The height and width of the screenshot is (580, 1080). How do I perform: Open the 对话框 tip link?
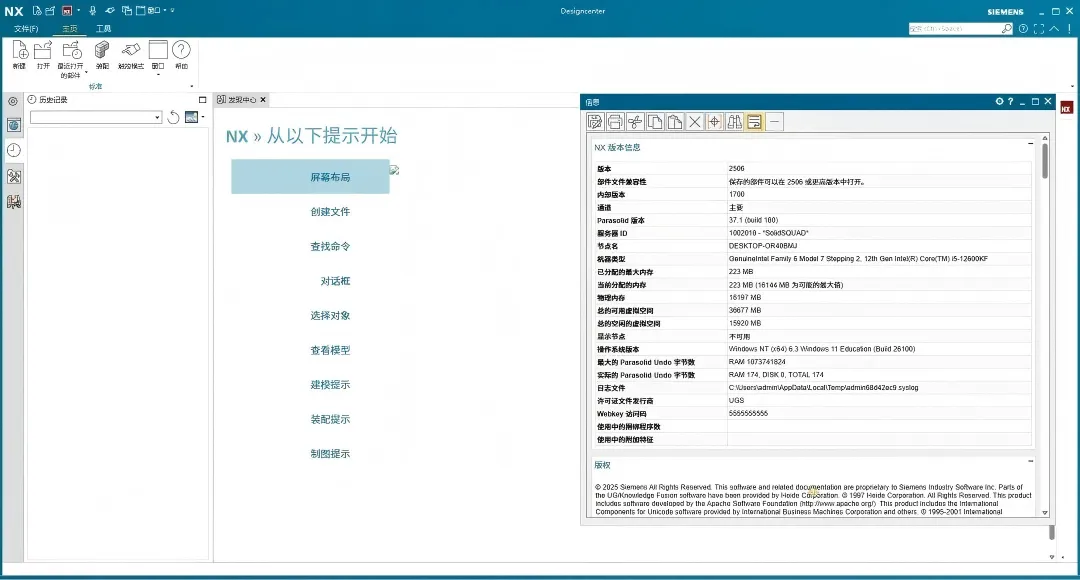335,281
